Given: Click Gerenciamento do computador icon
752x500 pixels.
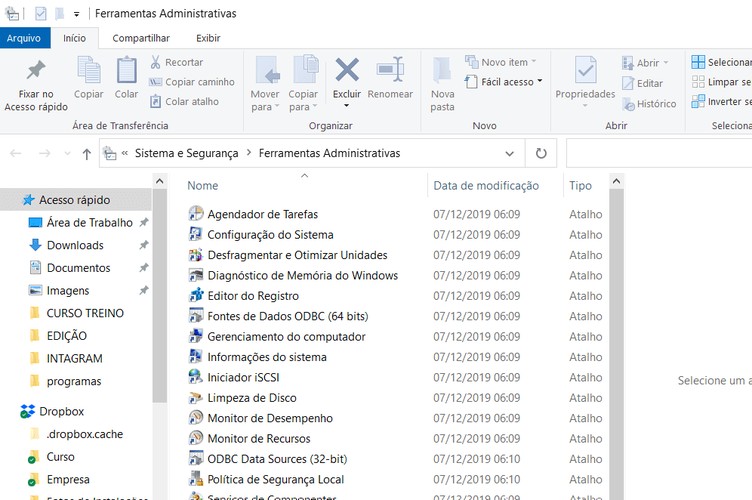Looking at the screenshot, I should click(196, 336).
